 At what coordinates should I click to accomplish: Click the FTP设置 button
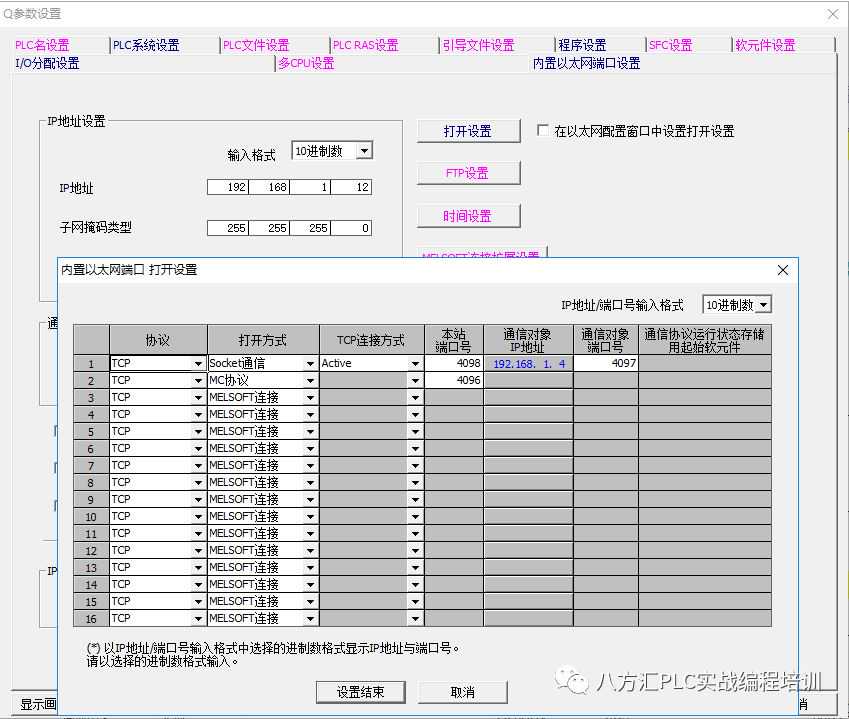tap(468, 173)
